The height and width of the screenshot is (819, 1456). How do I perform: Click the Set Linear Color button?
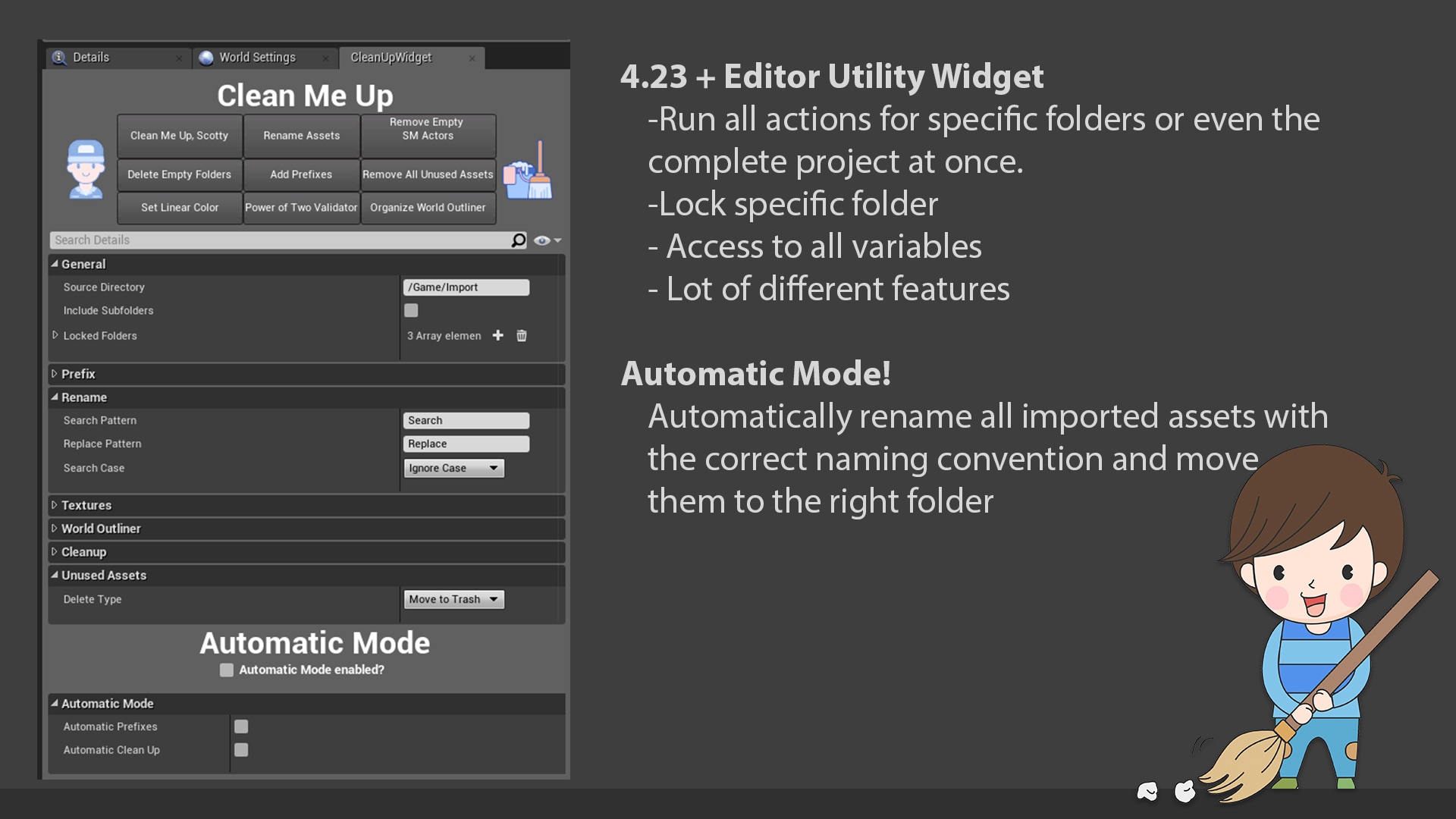pos(179,207)
